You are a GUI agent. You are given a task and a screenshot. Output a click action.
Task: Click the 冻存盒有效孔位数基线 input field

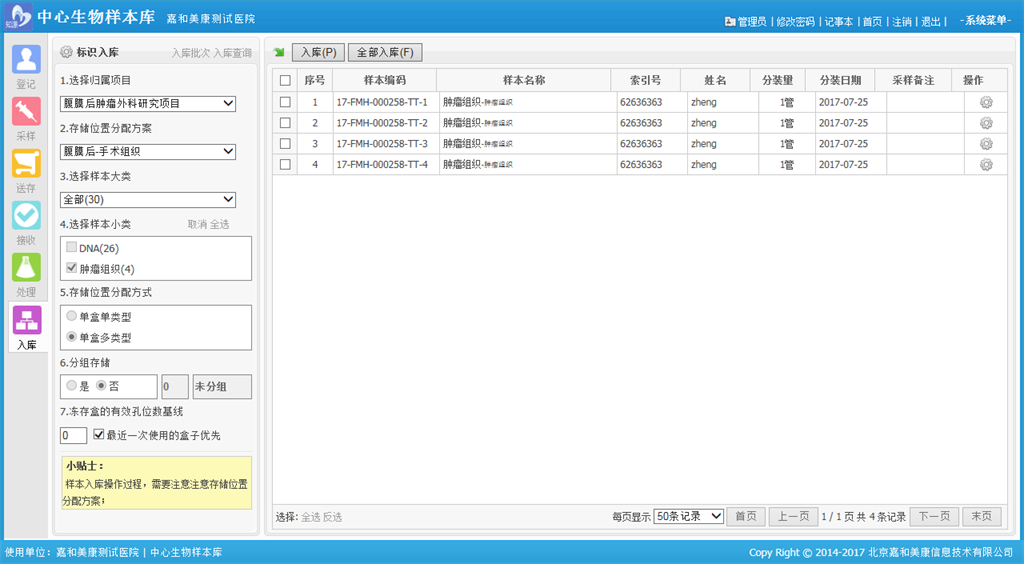(x=73, y=436)
